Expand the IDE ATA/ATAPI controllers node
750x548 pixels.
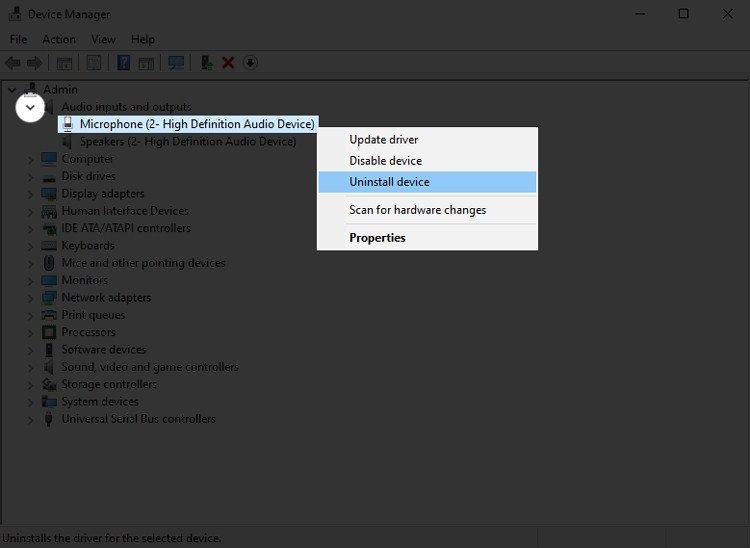point(30,229)
